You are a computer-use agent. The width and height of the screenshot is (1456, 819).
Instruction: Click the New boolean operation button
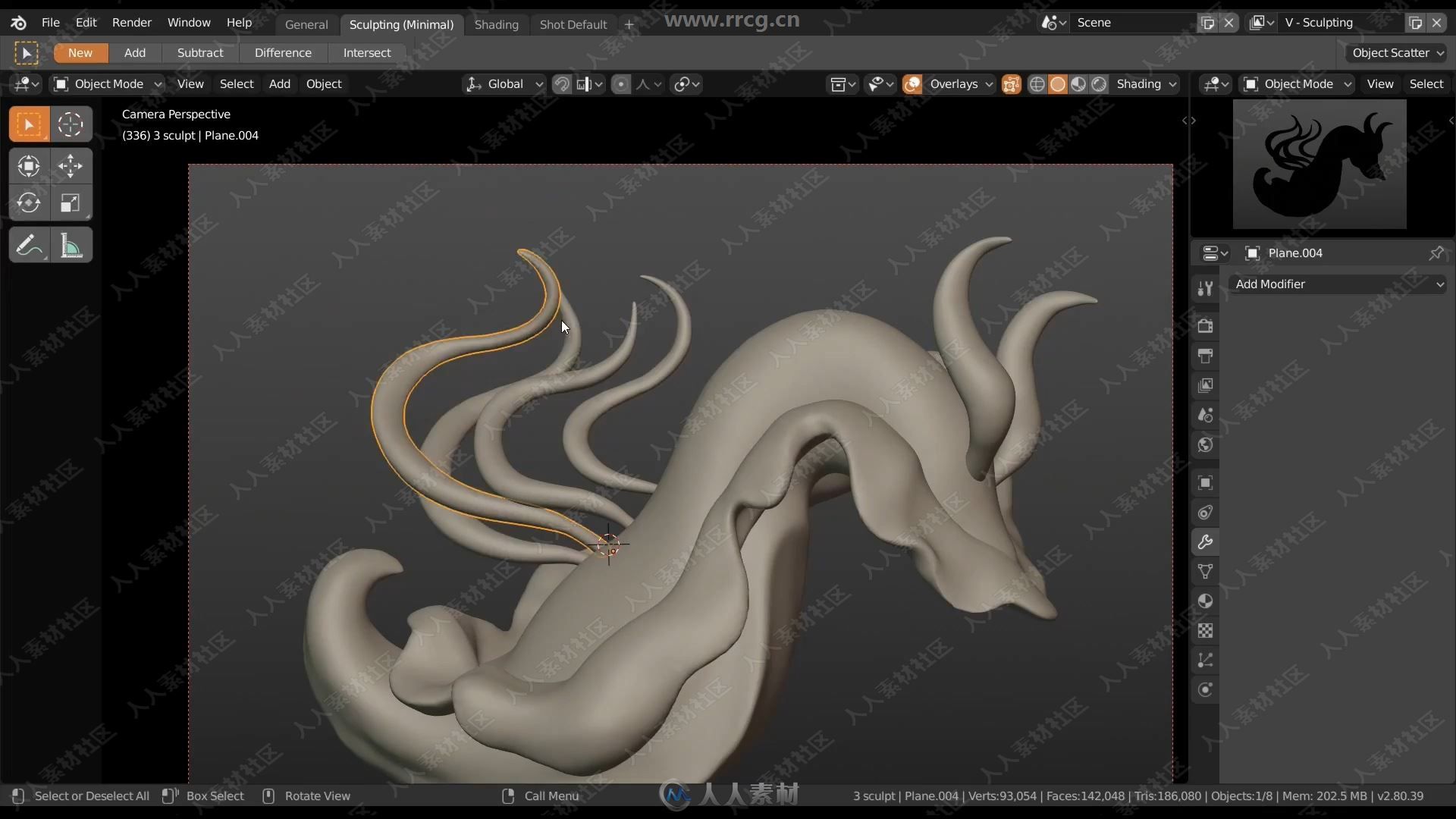(80, 52)
